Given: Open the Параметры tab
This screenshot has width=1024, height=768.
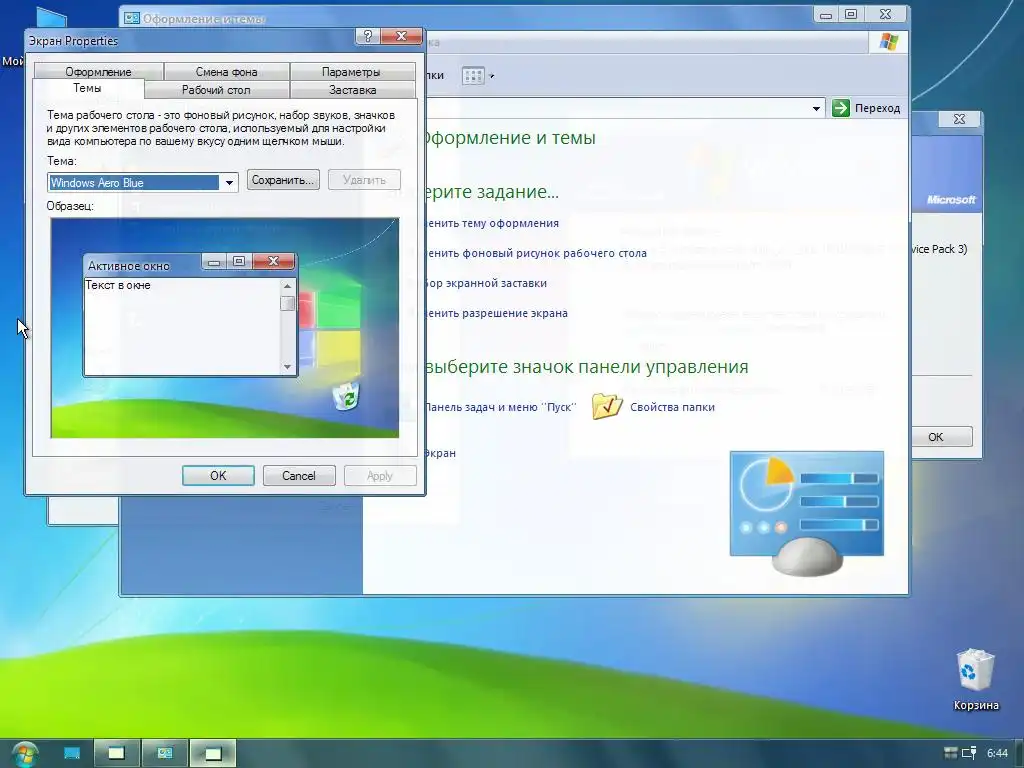Looking at the screenshot, I should [351, 71].
